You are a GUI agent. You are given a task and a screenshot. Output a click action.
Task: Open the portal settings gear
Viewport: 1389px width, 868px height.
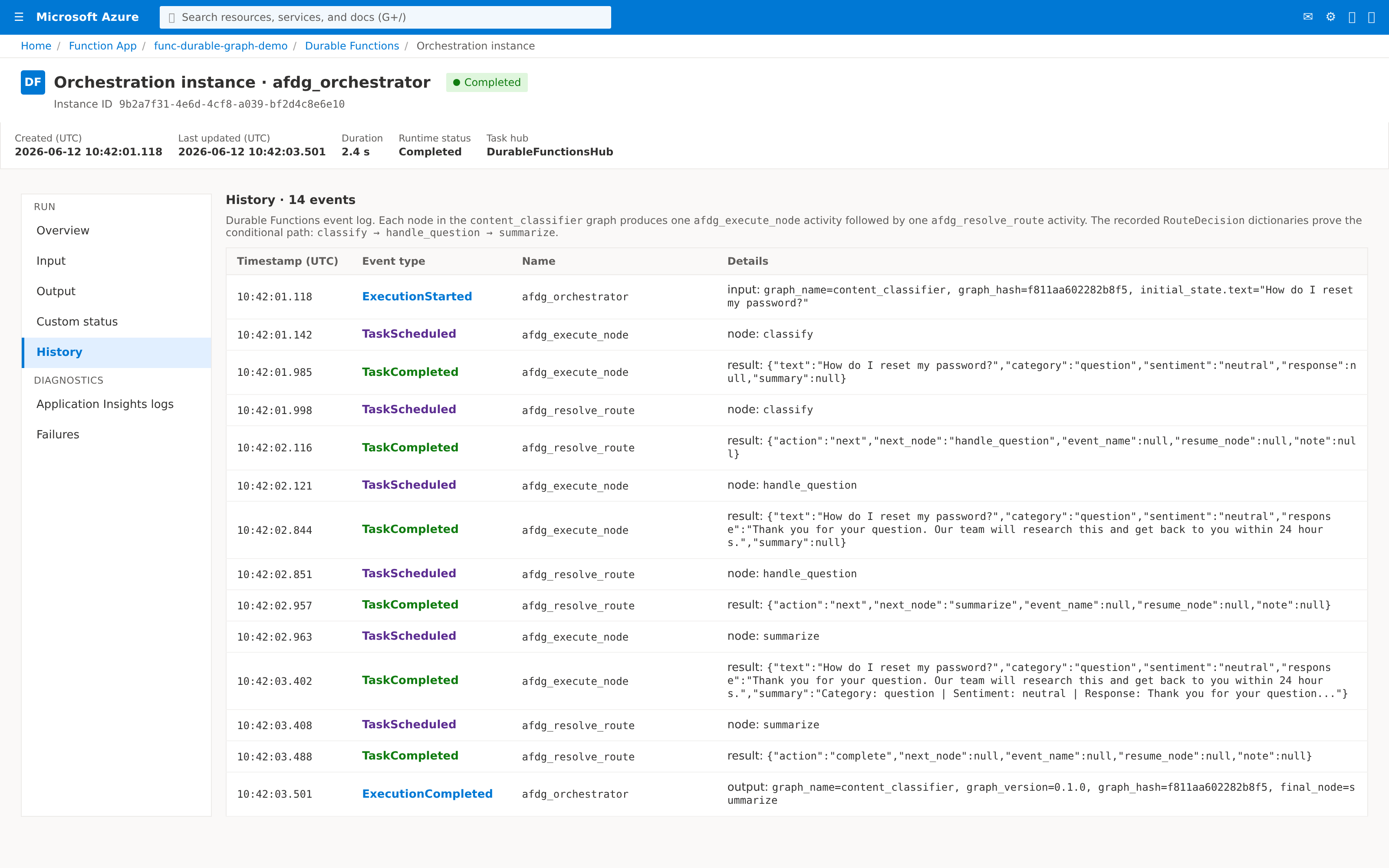(x=1330, y=17)
